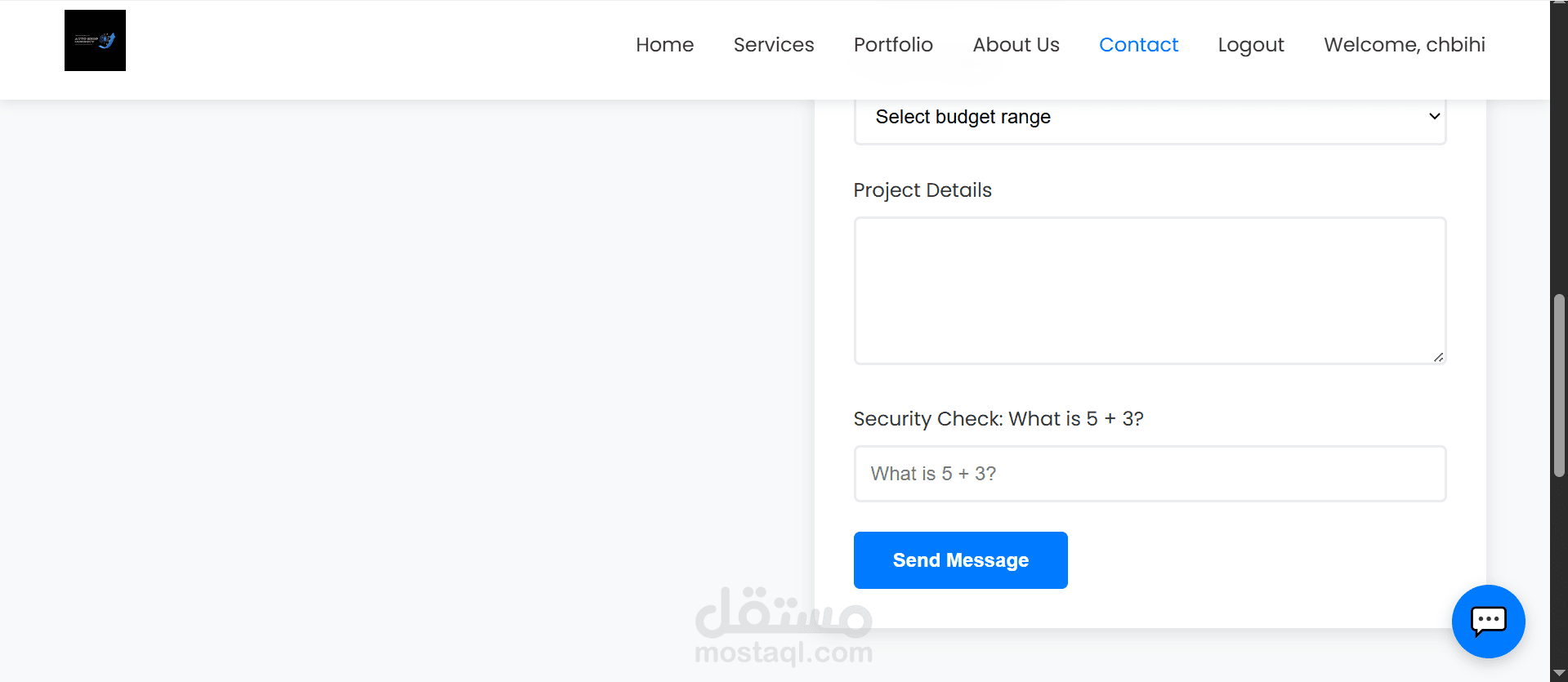The height and width of the screenshot is (682, 1568).
Task: Click the company logo in the header
Action: point(95,40)
